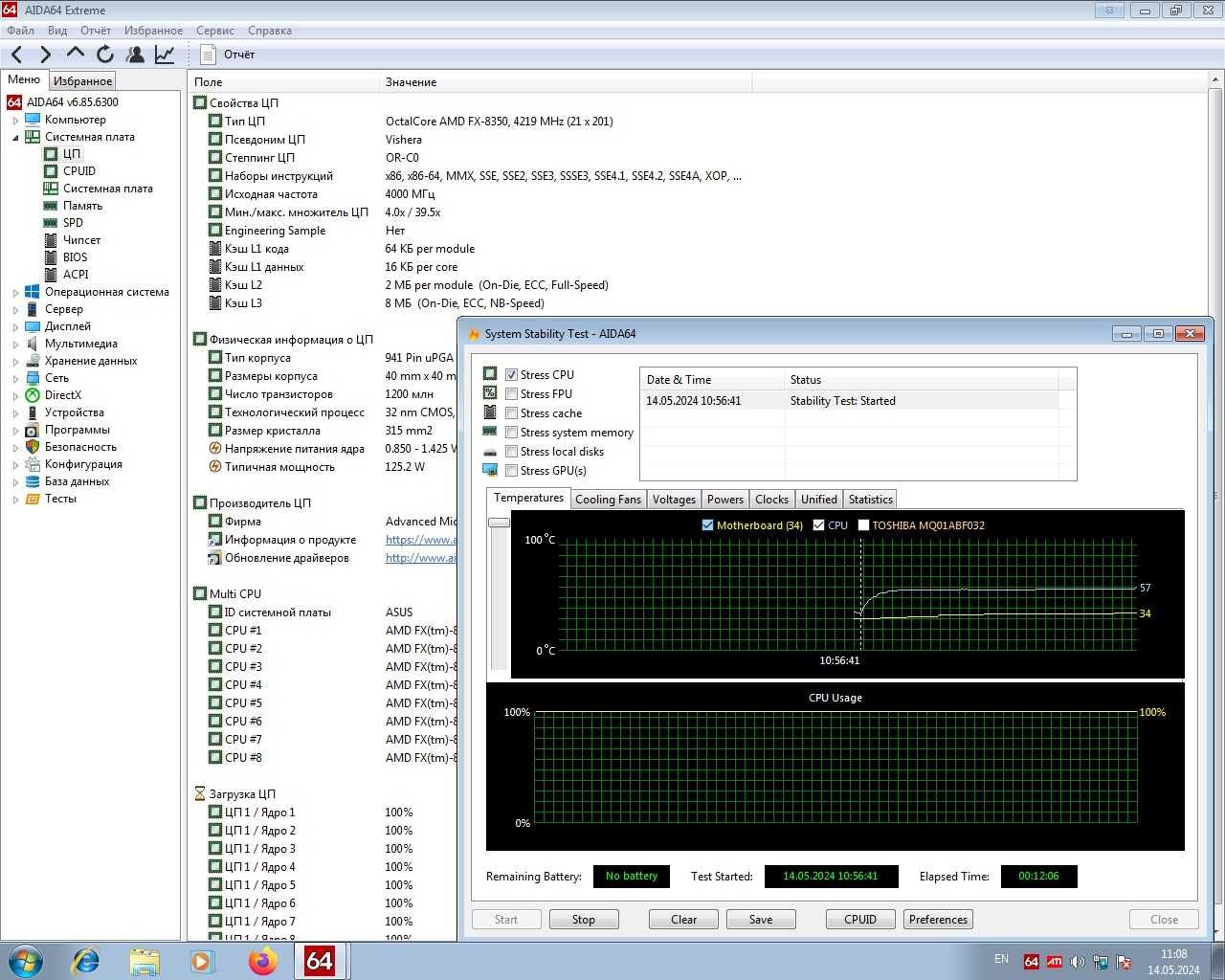Switch to the Избранное tab

point(82,81)
